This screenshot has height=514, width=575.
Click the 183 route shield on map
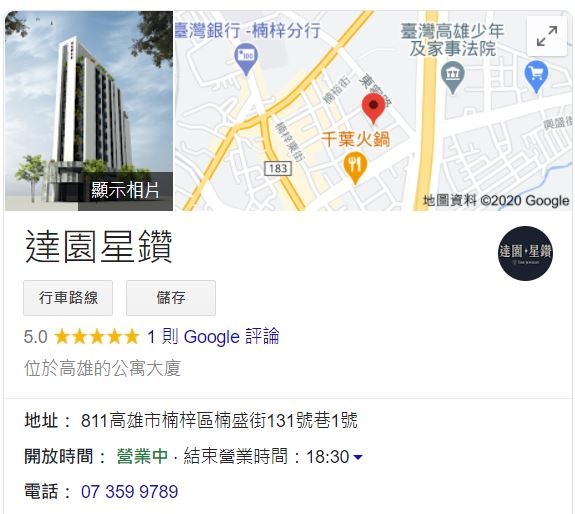click(x=278, y=168)
